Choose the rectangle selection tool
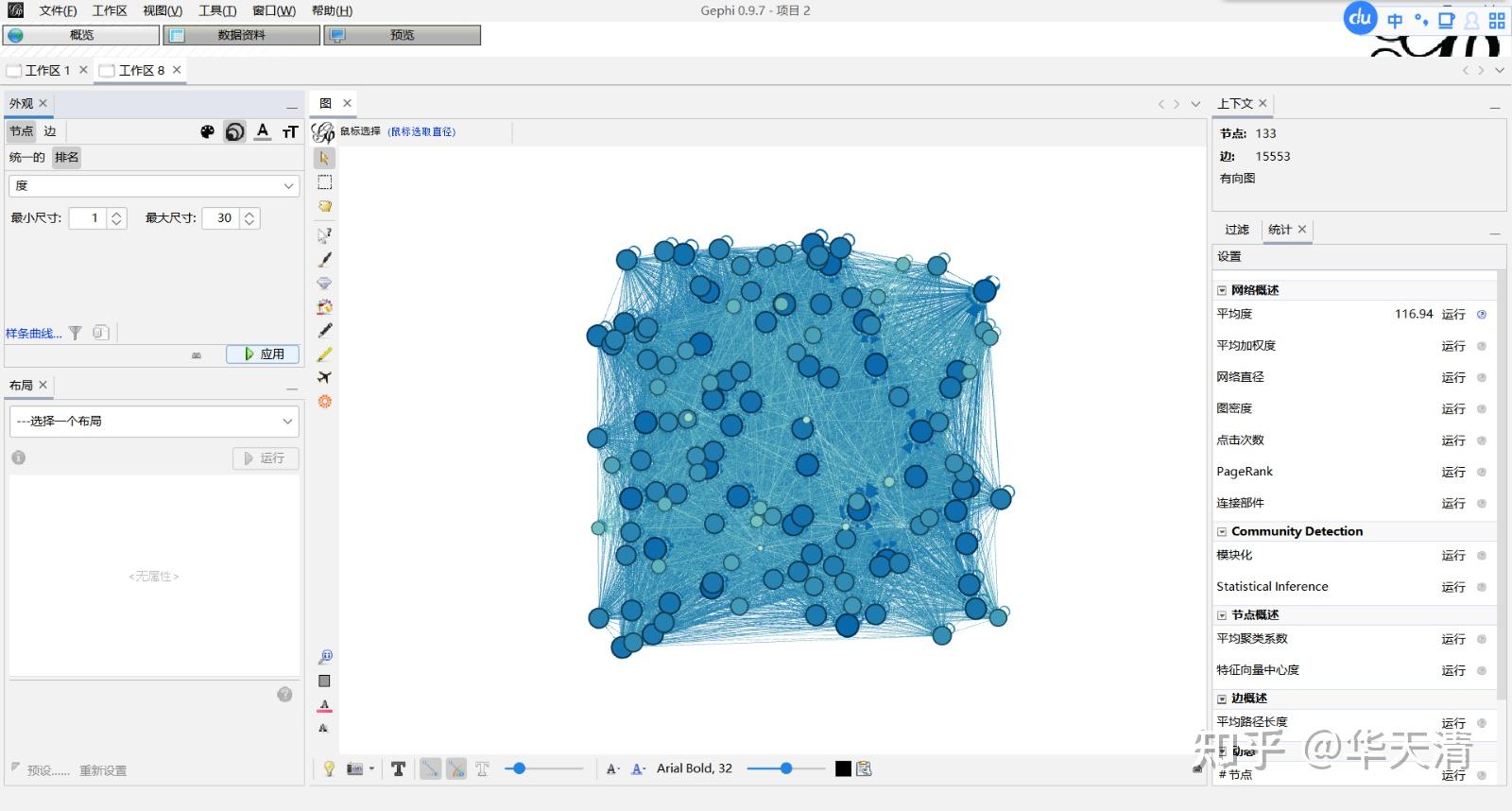This screenshot has height=811, width=1512. 324,182
